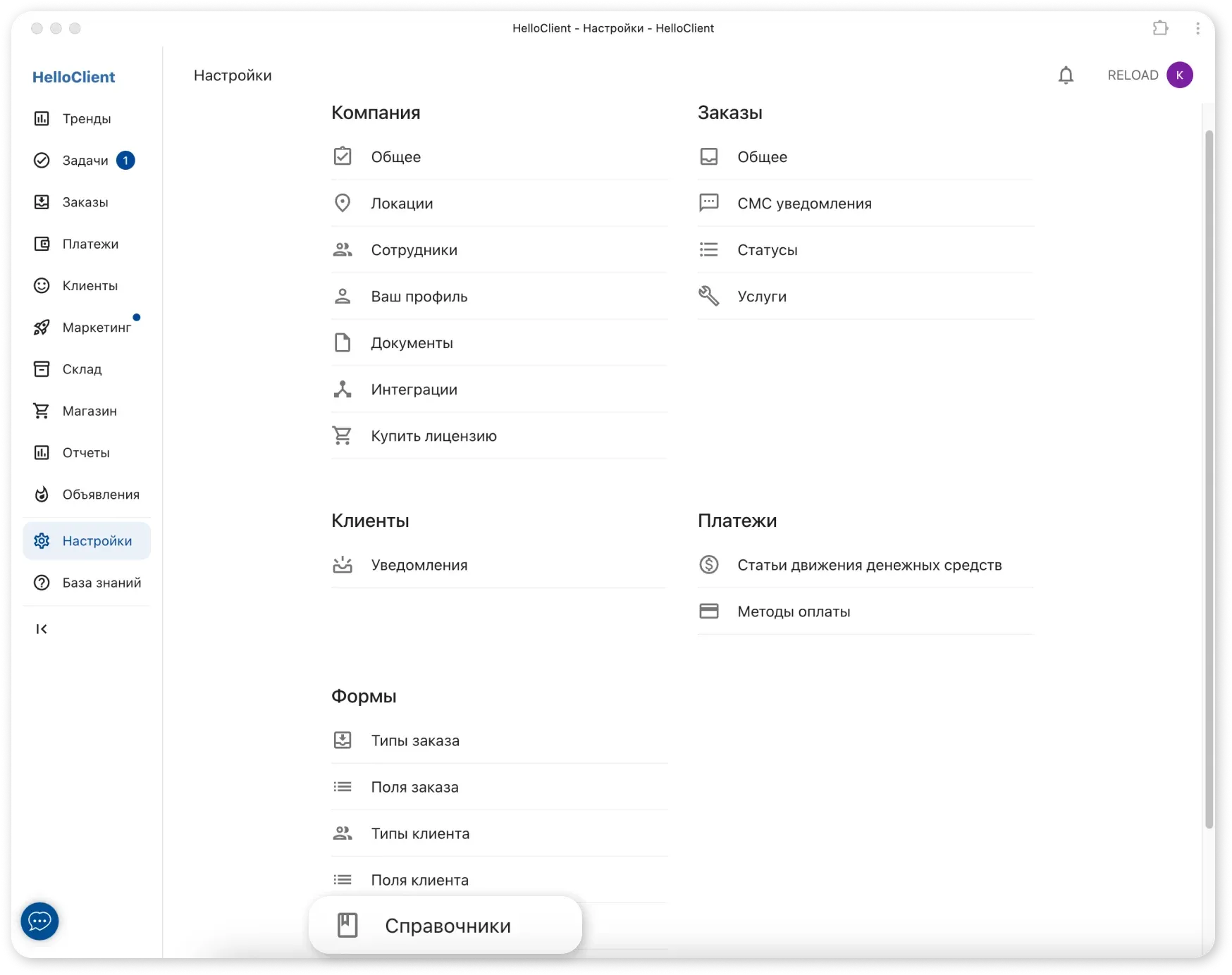Collapse the left sidebar menu
This screenshot has width=1232, height=975.
click(x=42, y=629)
